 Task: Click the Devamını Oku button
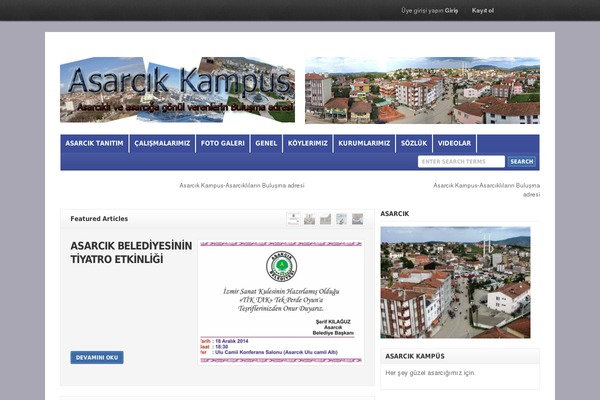point(97,357)
